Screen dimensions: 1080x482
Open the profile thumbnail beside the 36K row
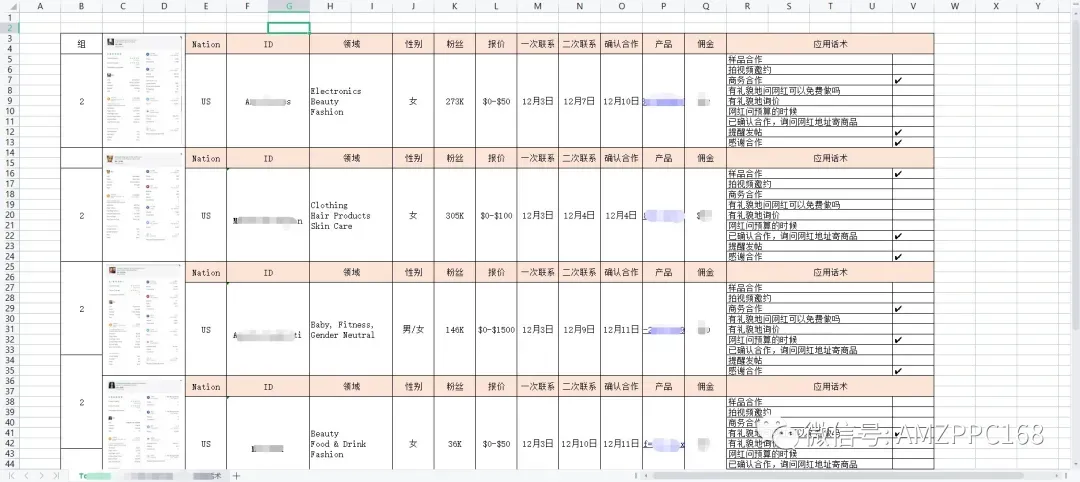[x=144, y=423]
